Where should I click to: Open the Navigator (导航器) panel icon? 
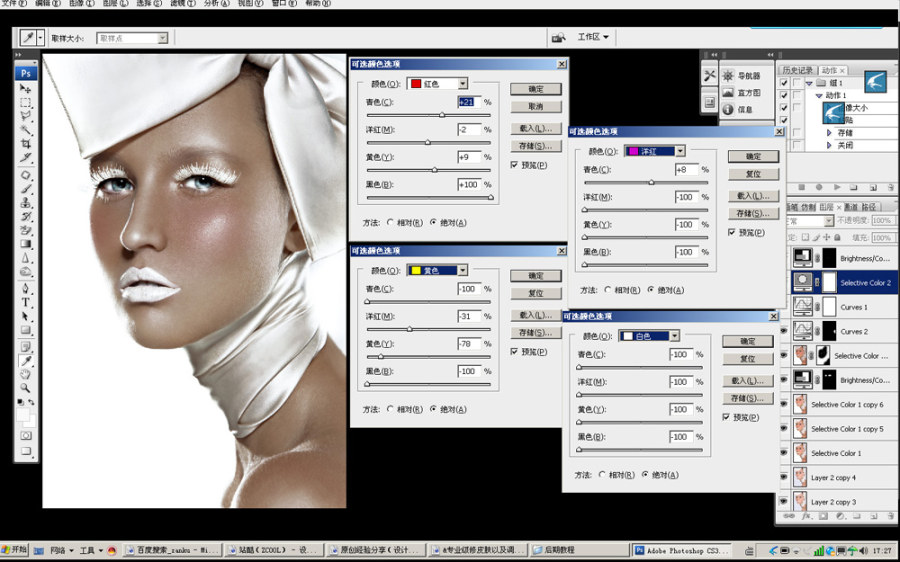[728, 76]
